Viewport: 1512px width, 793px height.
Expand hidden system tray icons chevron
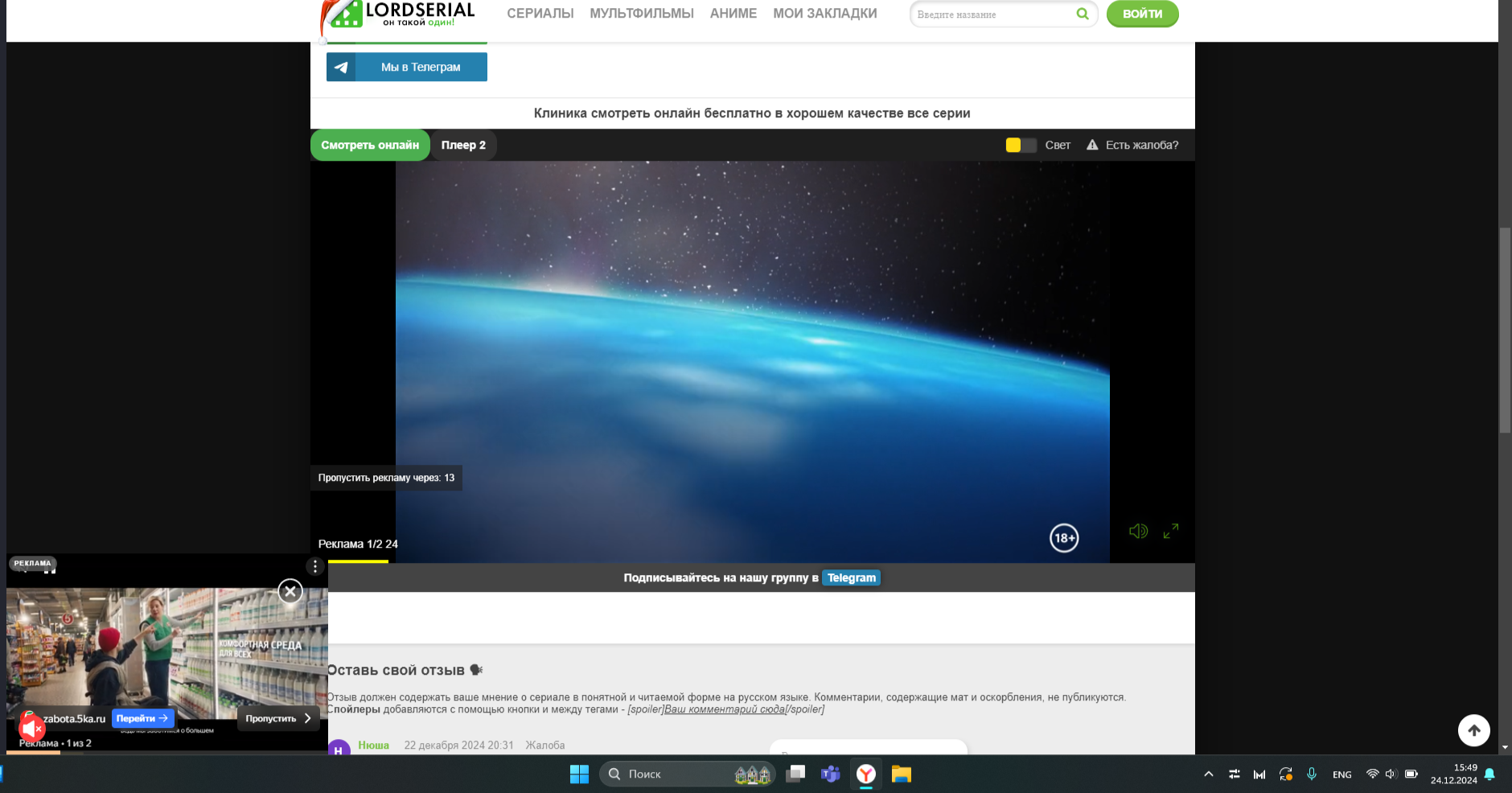tap(1208, 774)
